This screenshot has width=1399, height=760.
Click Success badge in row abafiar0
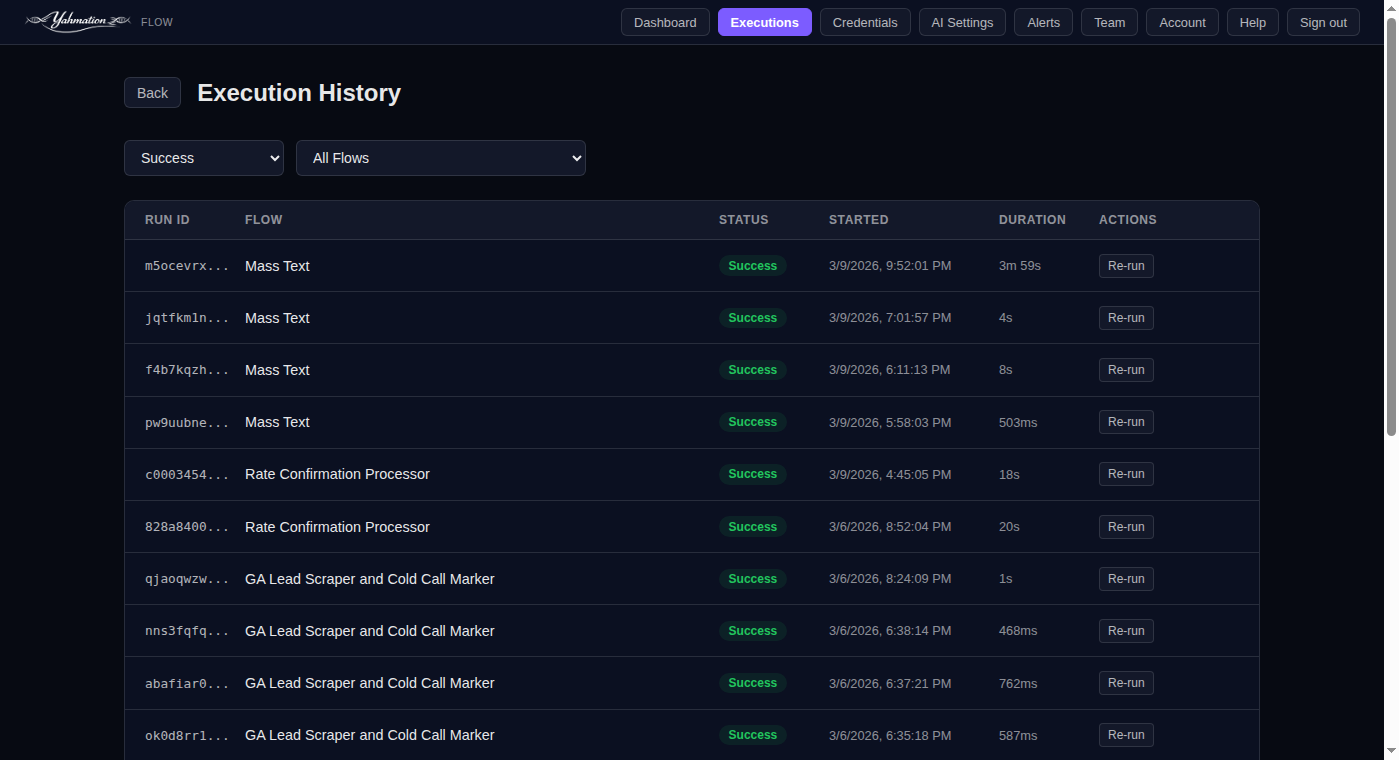pyautogui.click(x=753, y=683)
